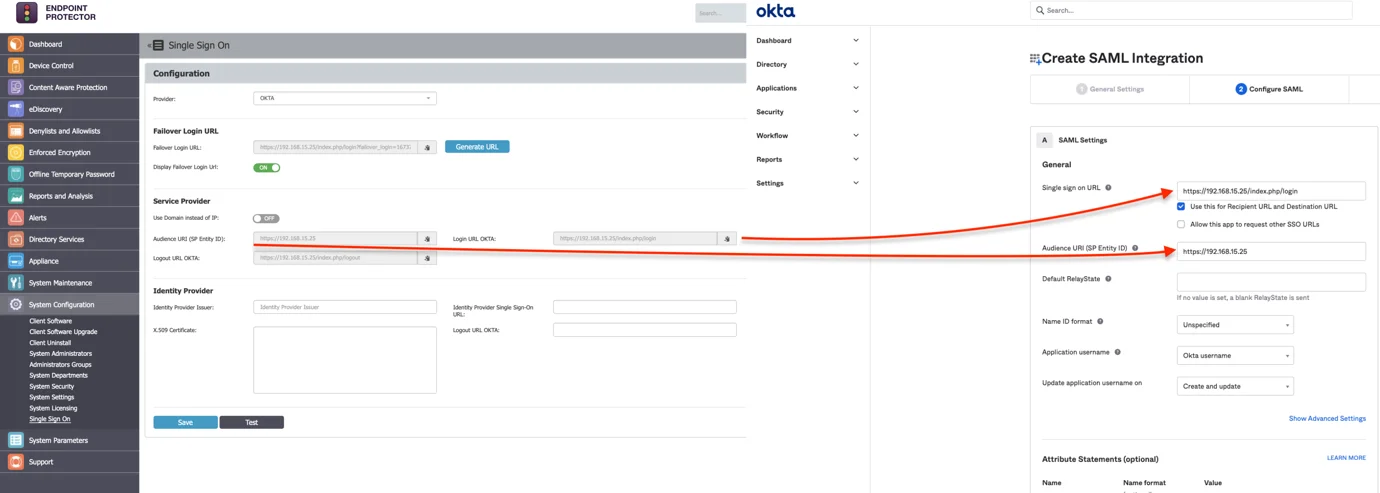Image resolution: width=1380 pixels, height=493 pixels.
Task: Open Client Software submenu item
Action: [50, 321]
